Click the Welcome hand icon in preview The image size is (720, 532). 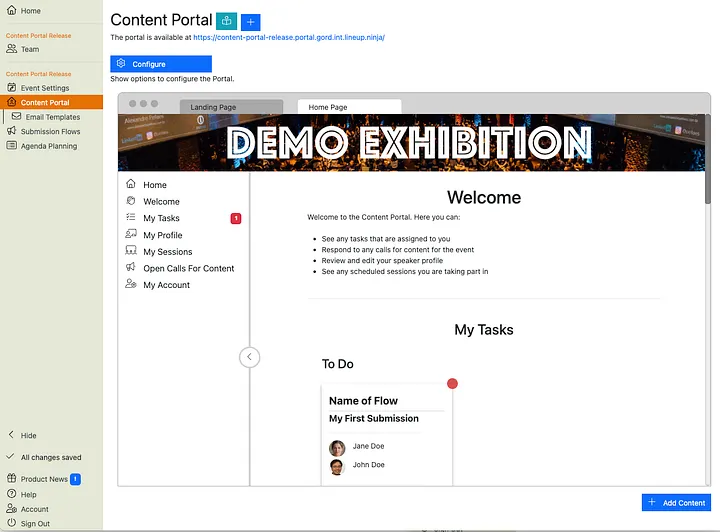131,201
